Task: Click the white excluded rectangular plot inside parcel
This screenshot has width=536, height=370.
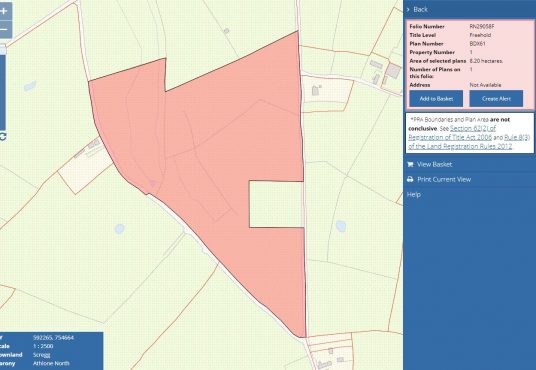Action: 276,204
